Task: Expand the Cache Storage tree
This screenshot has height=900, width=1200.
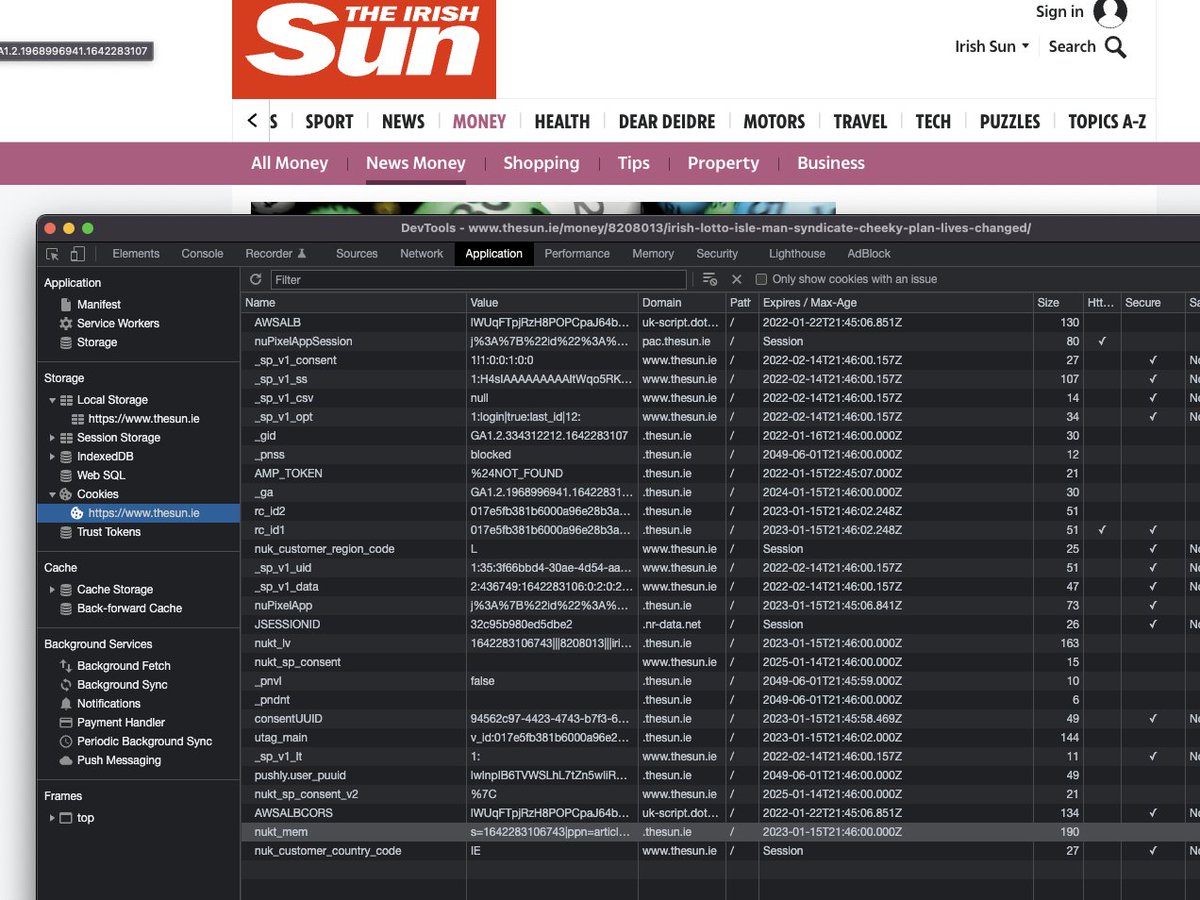Action: 52,590
